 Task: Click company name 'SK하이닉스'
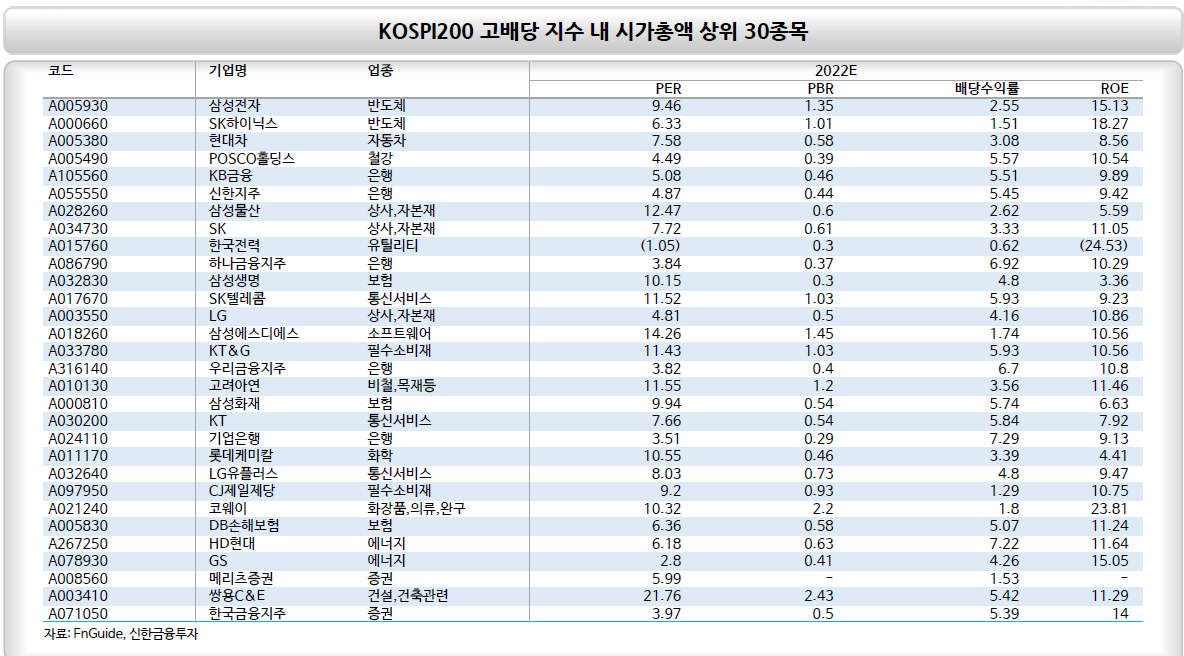(x=243, y=123)
